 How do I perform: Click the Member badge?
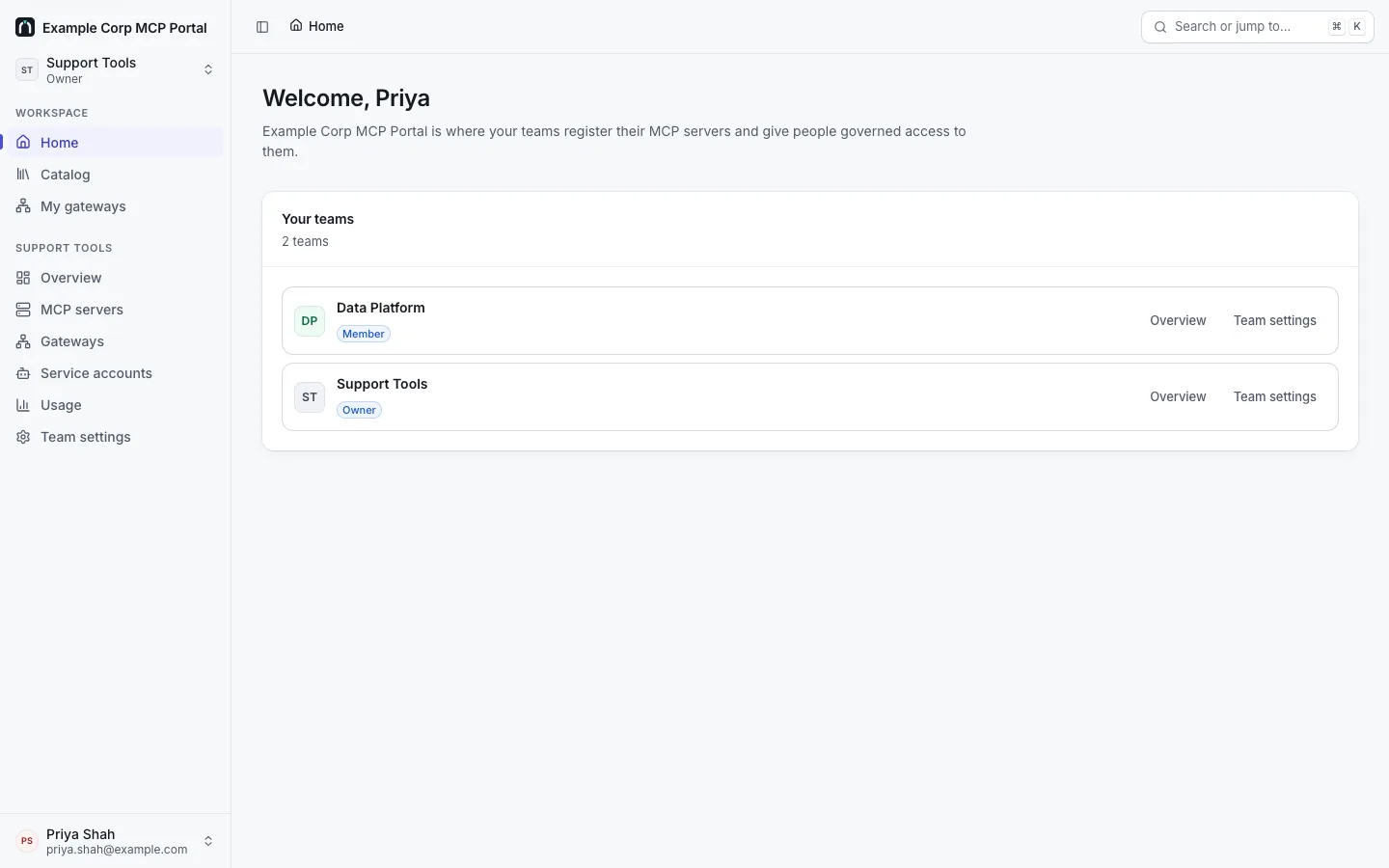click(364, 334)
